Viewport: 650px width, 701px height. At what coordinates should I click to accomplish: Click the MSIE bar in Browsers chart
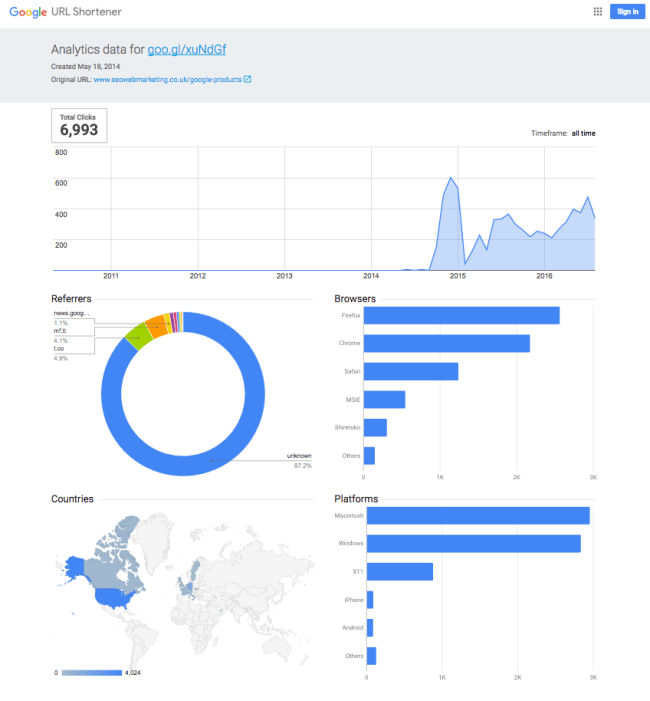385,399
